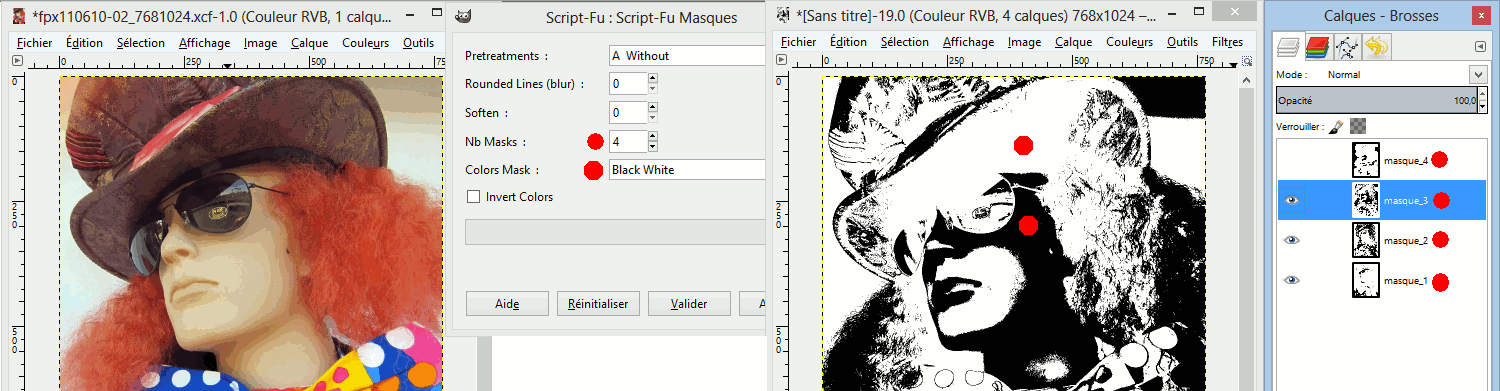Open the Colors Mask dropdown

point(687,169)
